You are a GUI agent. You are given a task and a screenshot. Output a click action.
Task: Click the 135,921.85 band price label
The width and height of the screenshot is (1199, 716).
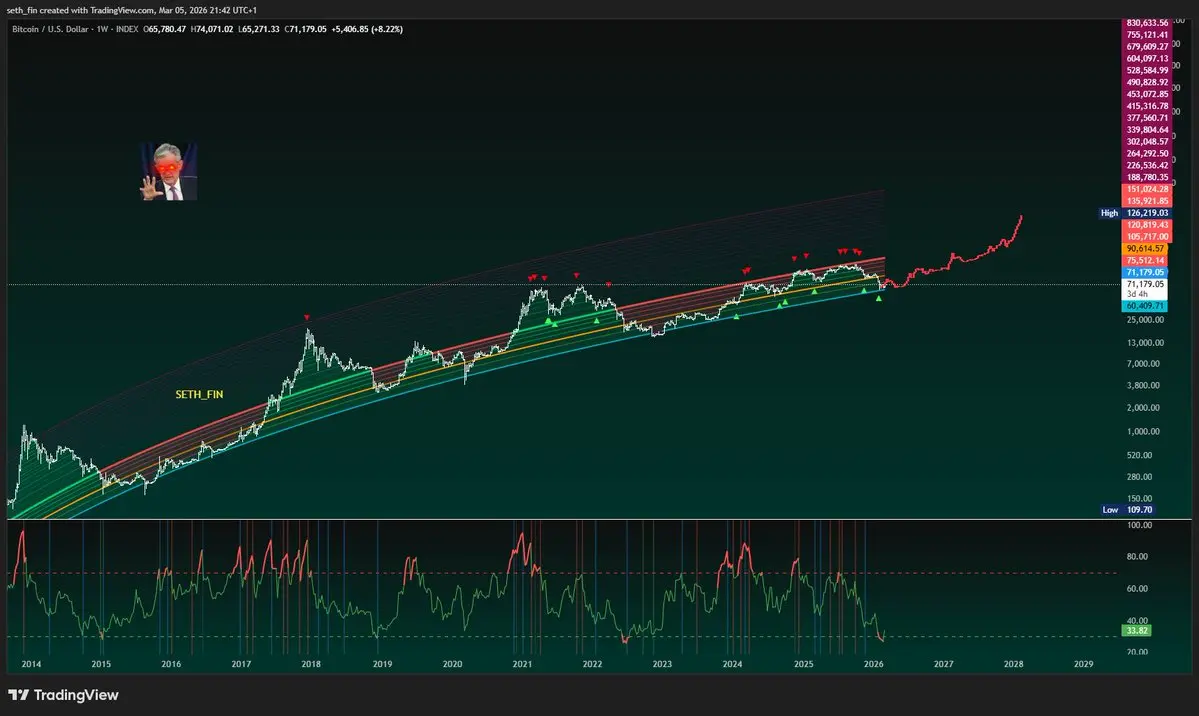coord(1147,201)
